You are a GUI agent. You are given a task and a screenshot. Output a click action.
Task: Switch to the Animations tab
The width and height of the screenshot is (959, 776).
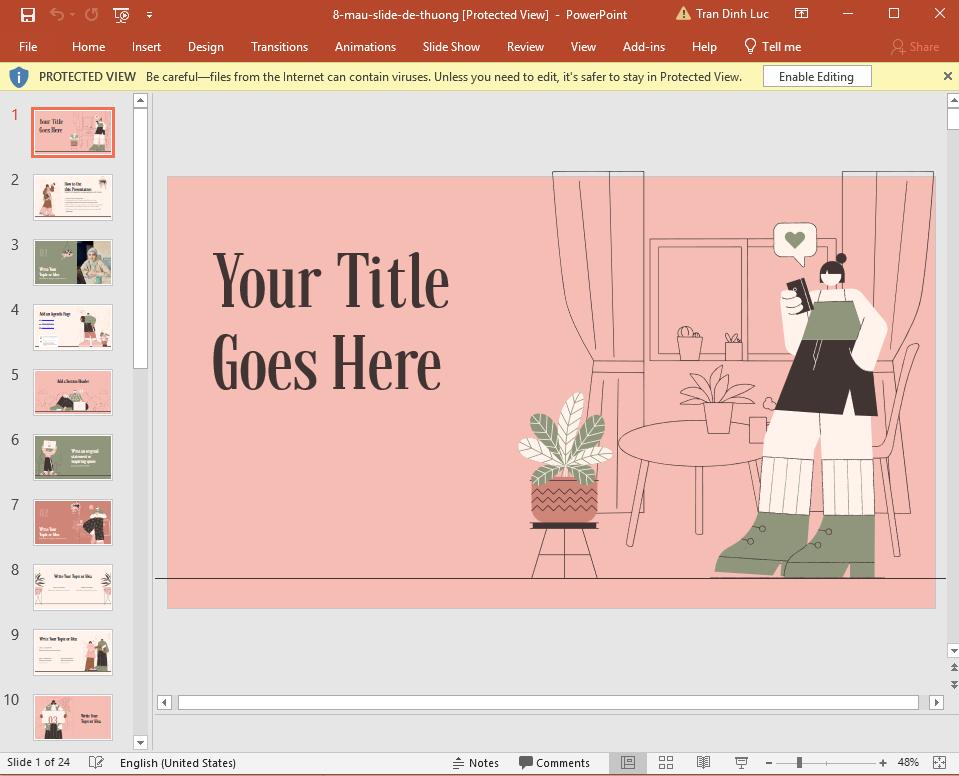(365, 46)
